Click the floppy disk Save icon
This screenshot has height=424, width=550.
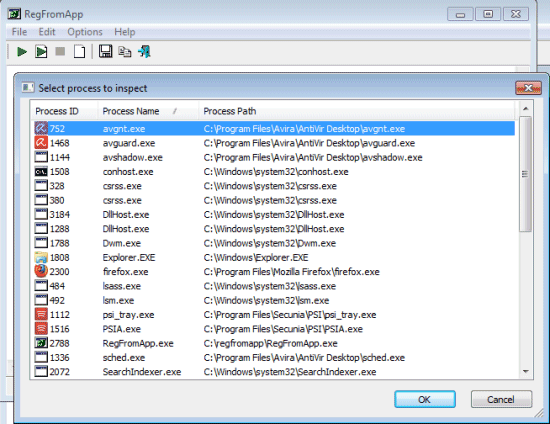pyautogui.click(x=105, y=52)
